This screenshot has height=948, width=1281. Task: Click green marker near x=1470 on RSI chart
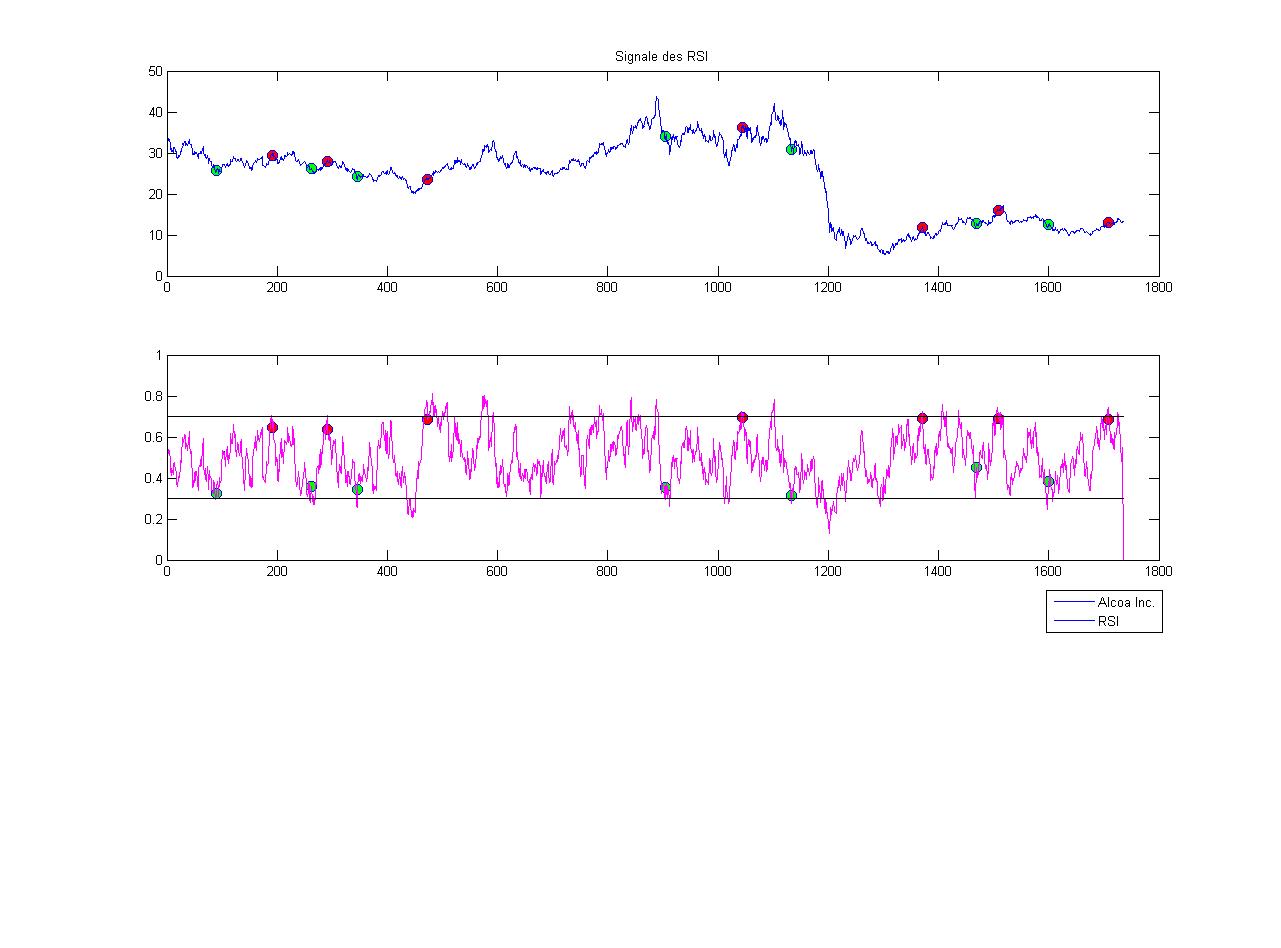(x=976, y=467)
